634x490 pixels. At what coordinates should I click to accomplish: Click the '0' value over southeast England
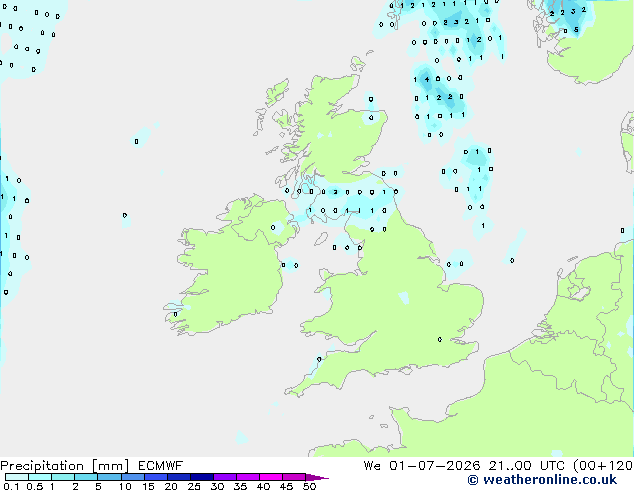[440, 340]
